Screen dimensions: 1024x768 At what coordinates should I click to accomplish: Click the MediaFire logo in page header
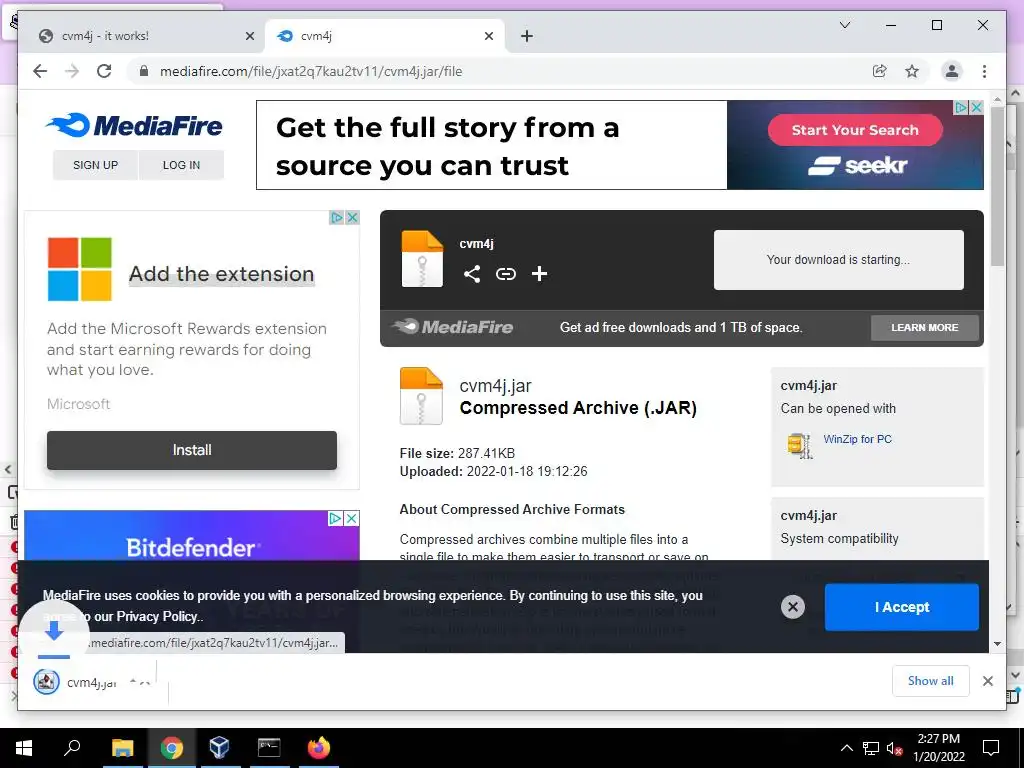(135, 125)
